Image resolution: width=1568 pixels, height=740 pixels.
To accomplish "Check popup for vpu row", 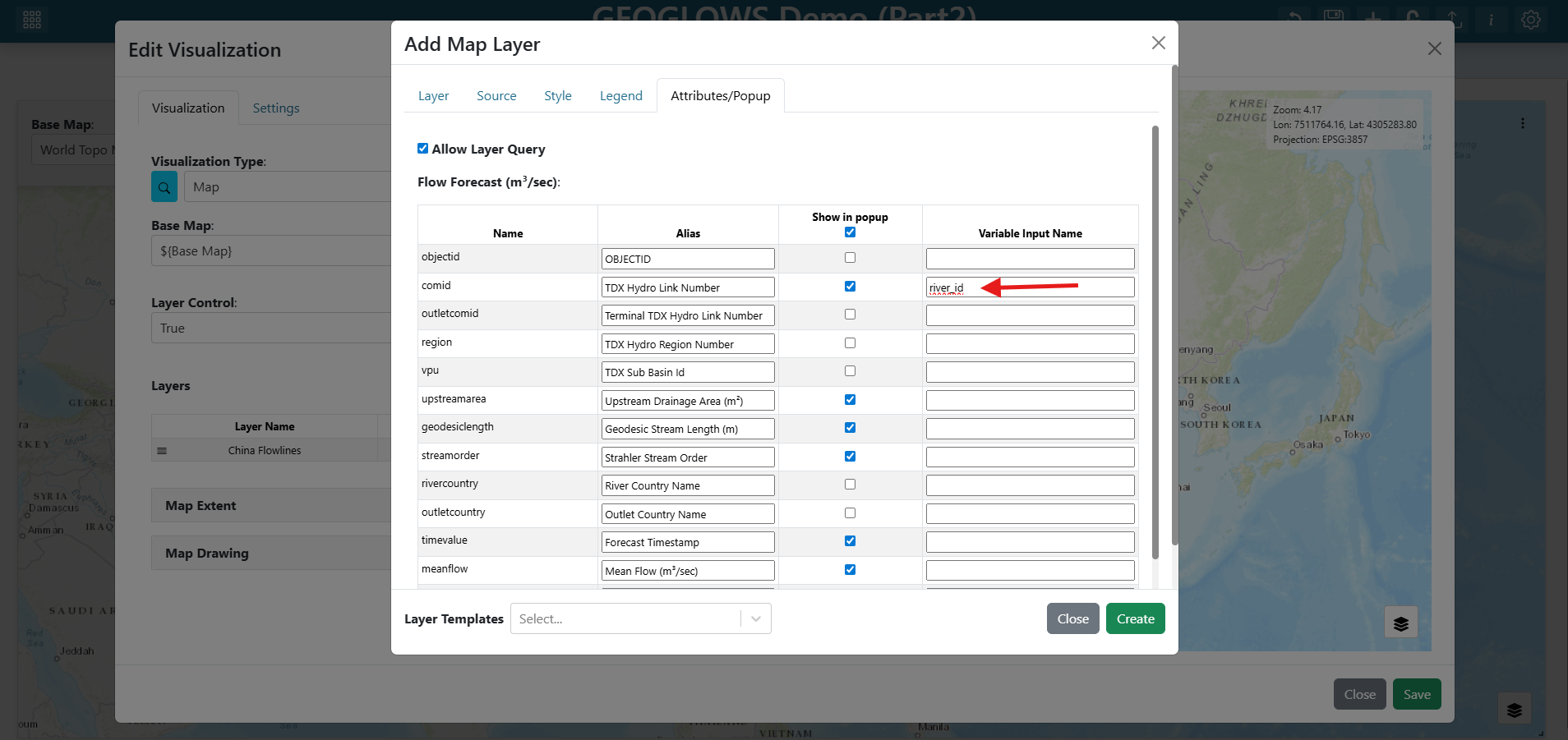I will click(x=850, y=371).
